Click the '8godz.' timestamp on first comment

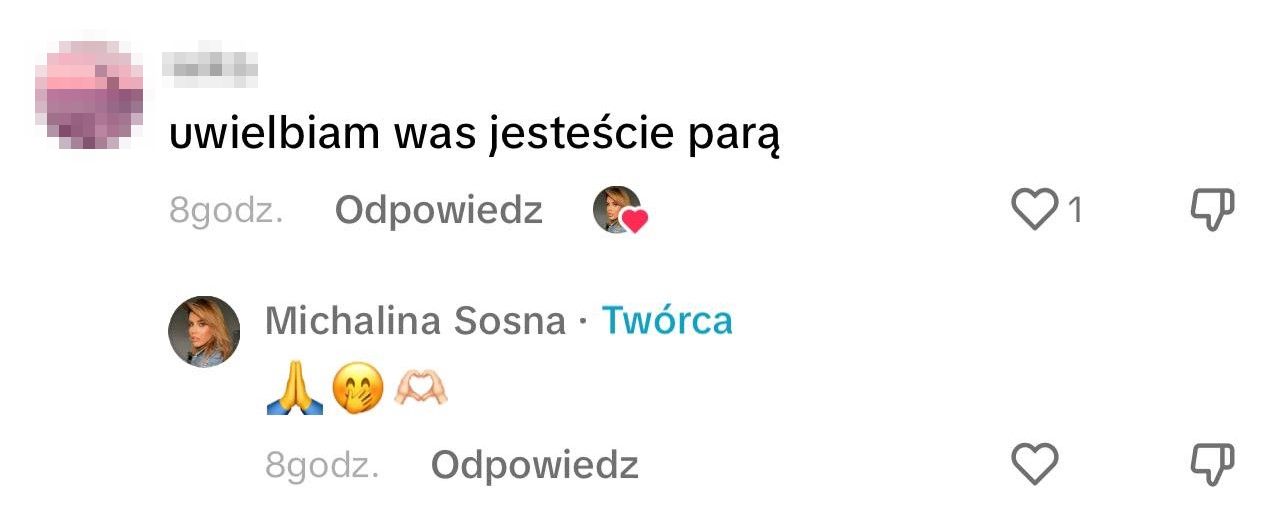226,212
